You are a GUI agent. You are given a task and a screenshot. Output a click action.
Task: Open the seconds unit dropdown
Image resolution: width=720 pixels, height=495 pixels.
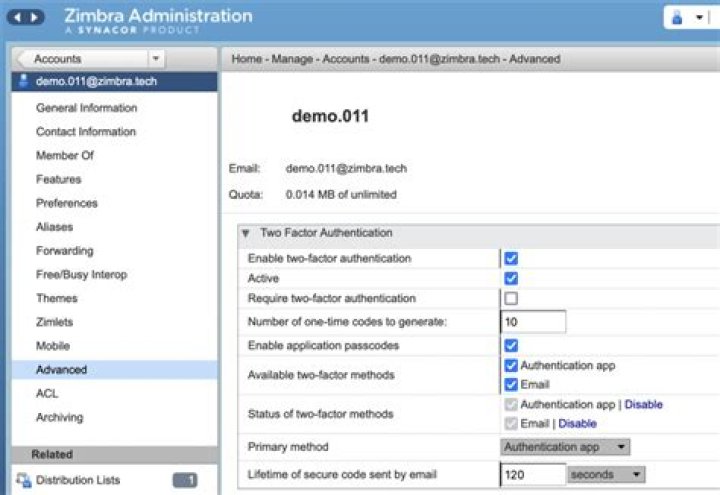606,474
